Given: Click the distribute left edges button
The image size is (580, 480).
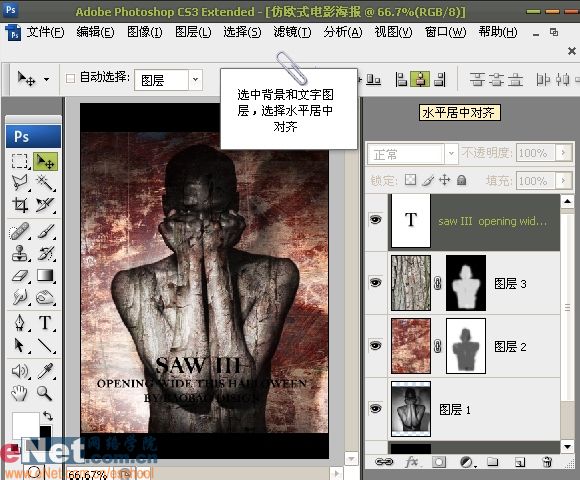Looking at the screenshot, I should point(543,79).
